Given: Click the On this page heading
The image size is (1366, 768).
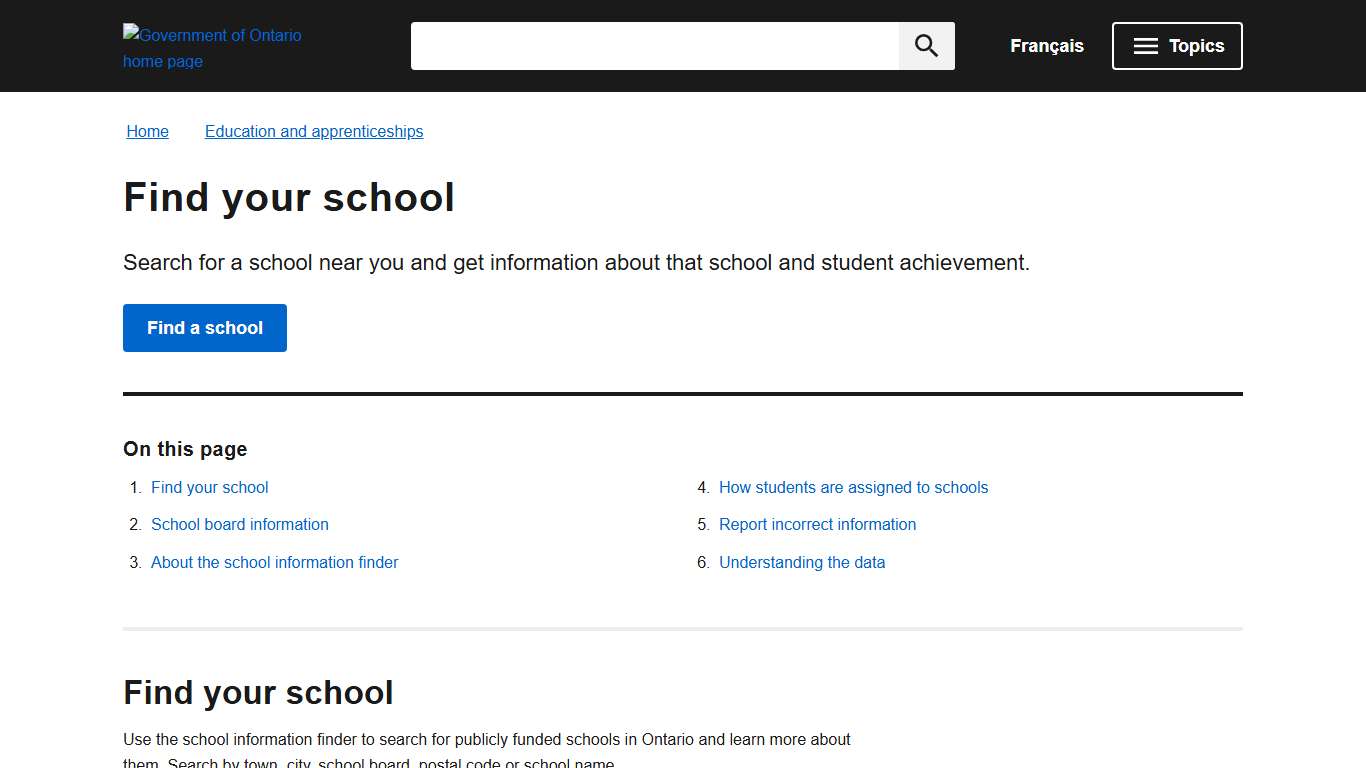Looking at the screenshot, I should 184,449.
